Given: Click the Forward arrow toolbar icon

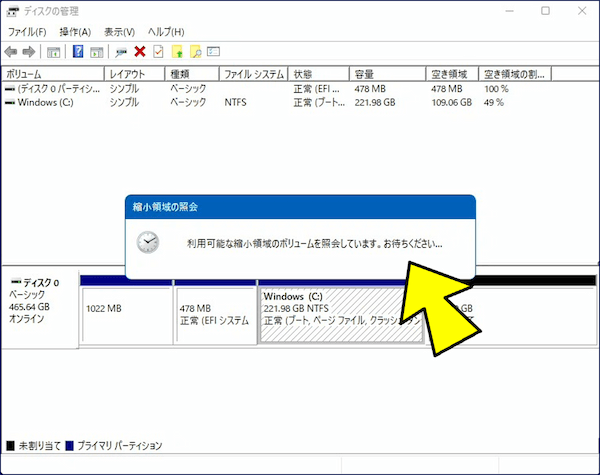Looking at the screenshot, I should click(x=29, y=52).
